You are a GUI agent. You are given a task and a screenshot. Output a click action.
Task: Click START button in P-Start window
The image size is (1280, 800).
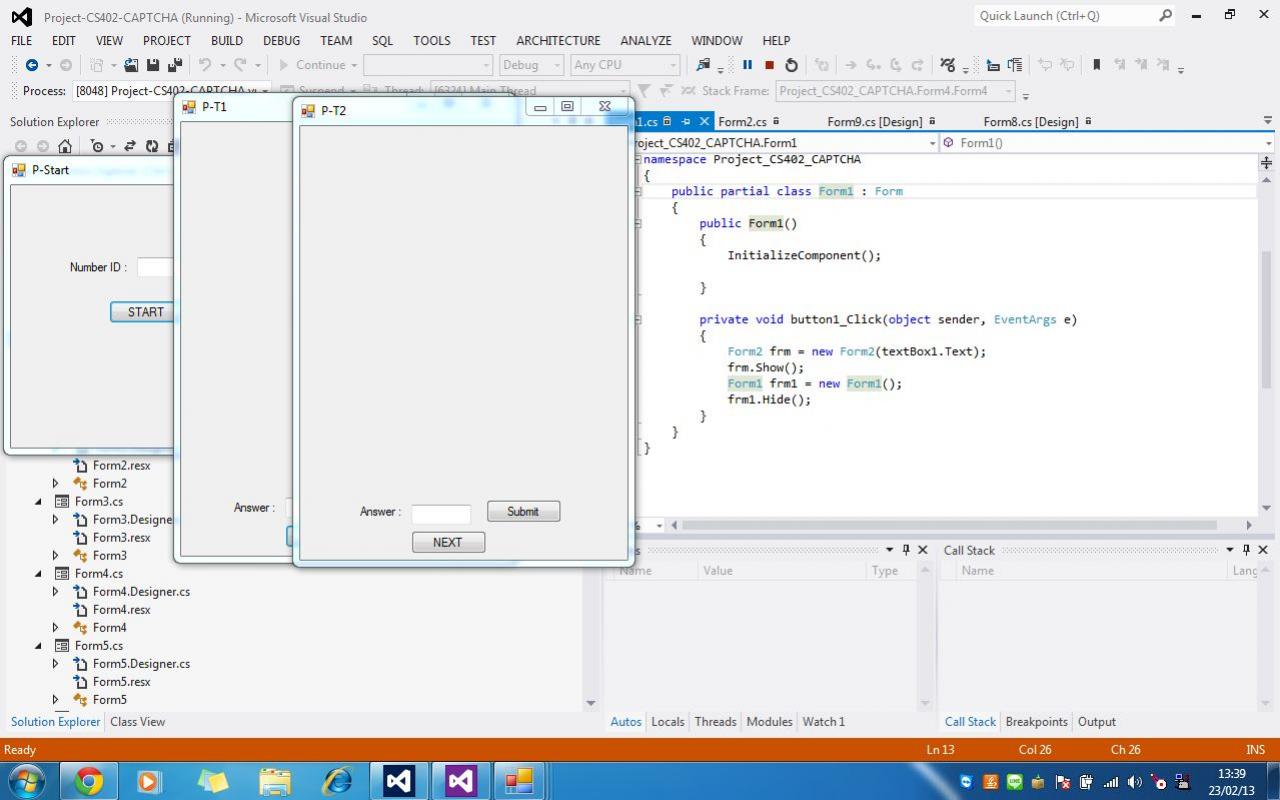pos(143,312)
